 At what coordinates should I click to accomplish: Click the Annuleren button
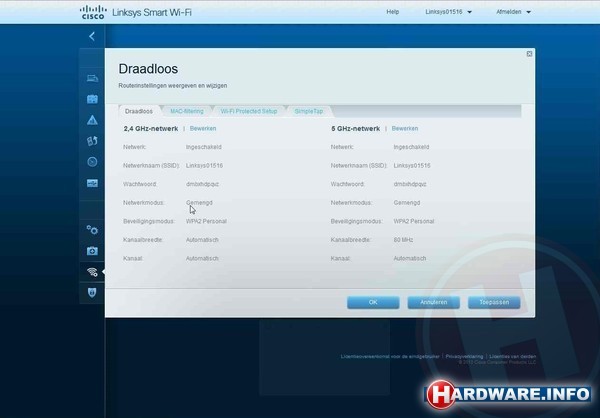click(x=434, y=302)
